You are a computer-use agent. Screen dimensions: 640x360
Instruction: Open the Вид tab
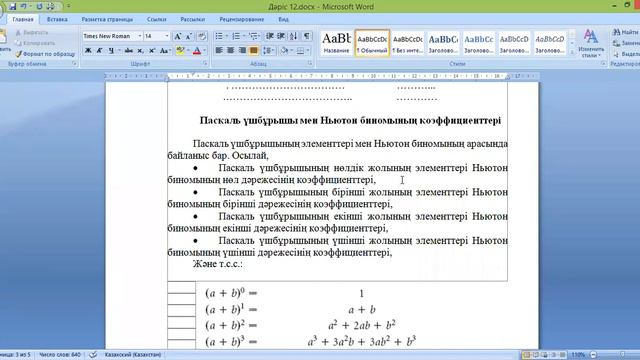tap(283, 19)
